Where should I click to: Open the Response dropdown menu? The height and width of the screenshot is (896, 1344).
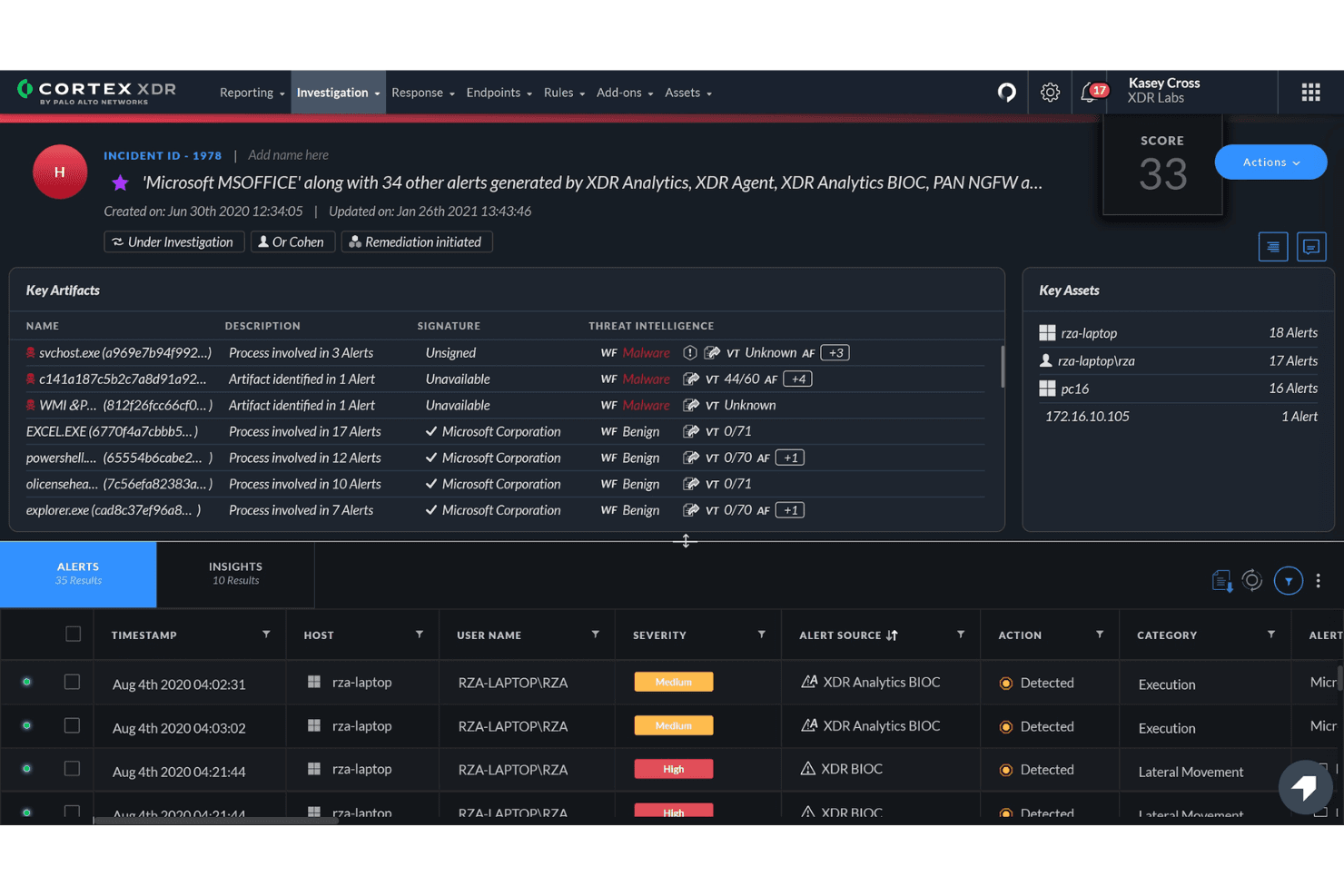(423, 93)
